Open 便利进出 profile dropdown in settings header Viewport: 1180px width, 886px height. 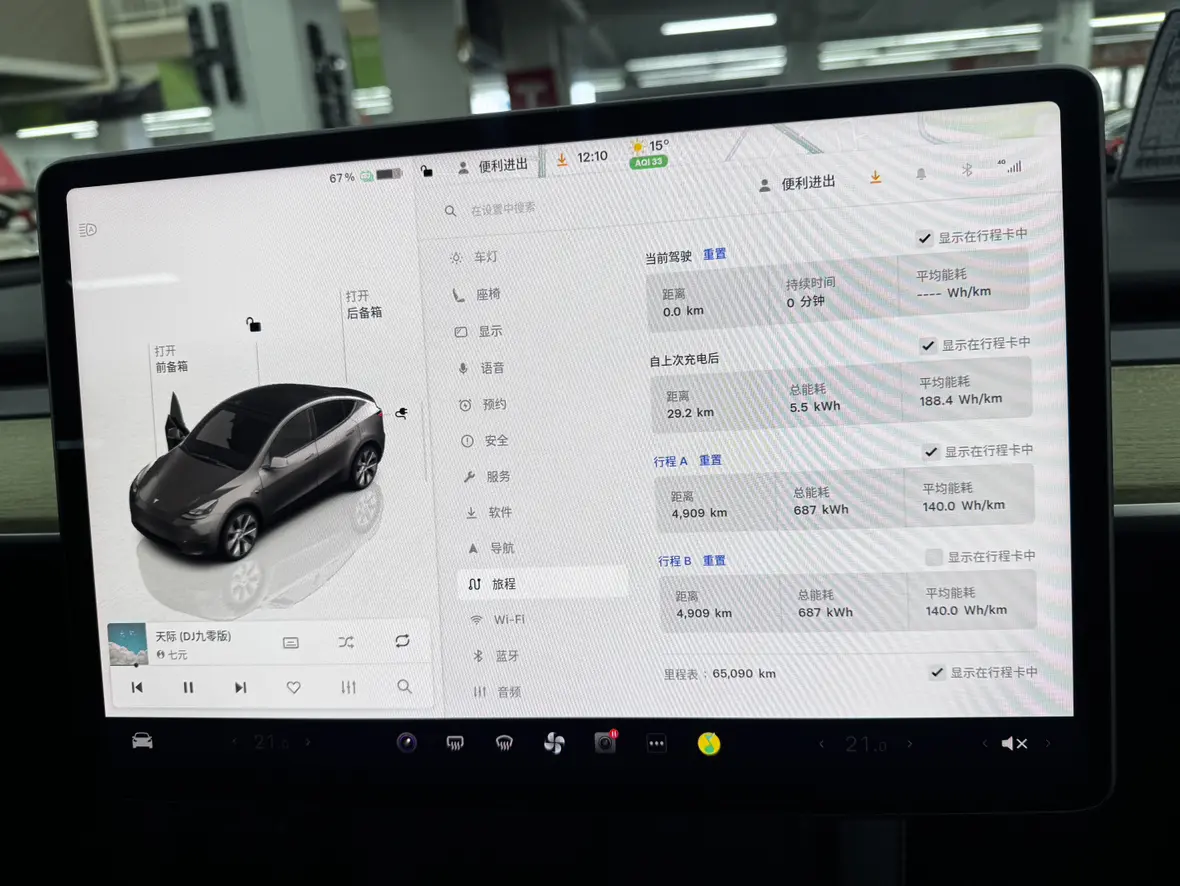click(x=797, y=184)
